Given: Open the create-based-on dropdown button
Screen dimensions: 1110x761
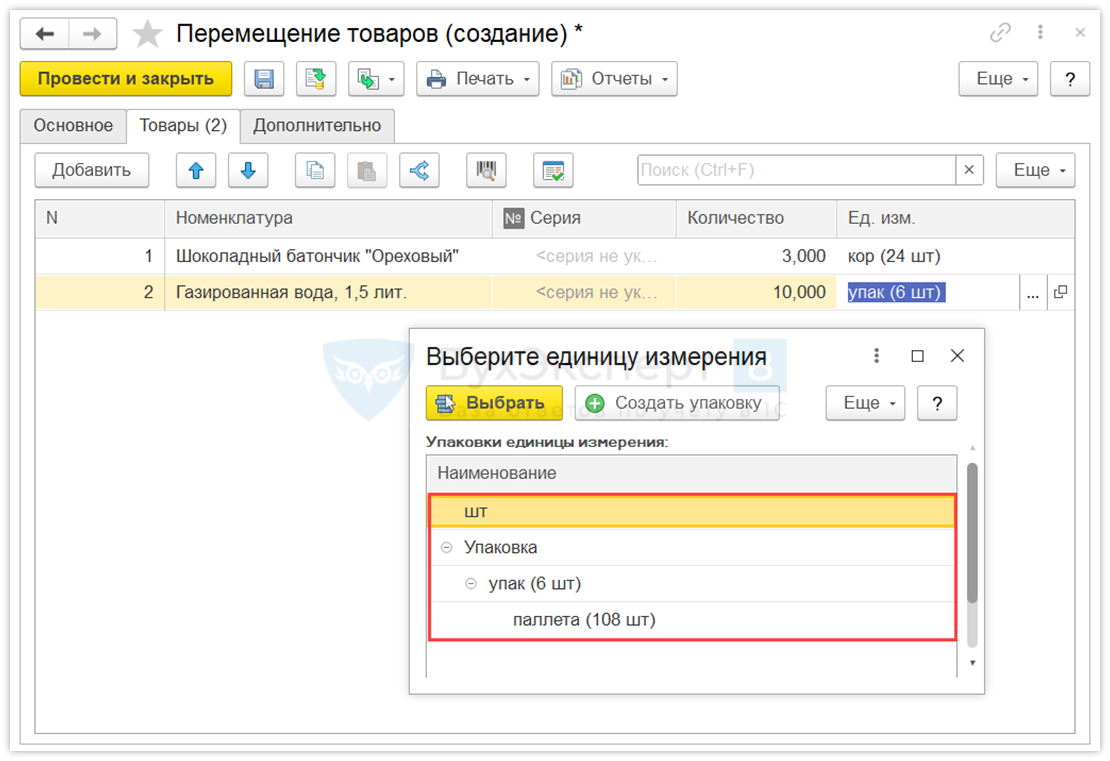Looking at the screenshot, I should pos(376,79).
